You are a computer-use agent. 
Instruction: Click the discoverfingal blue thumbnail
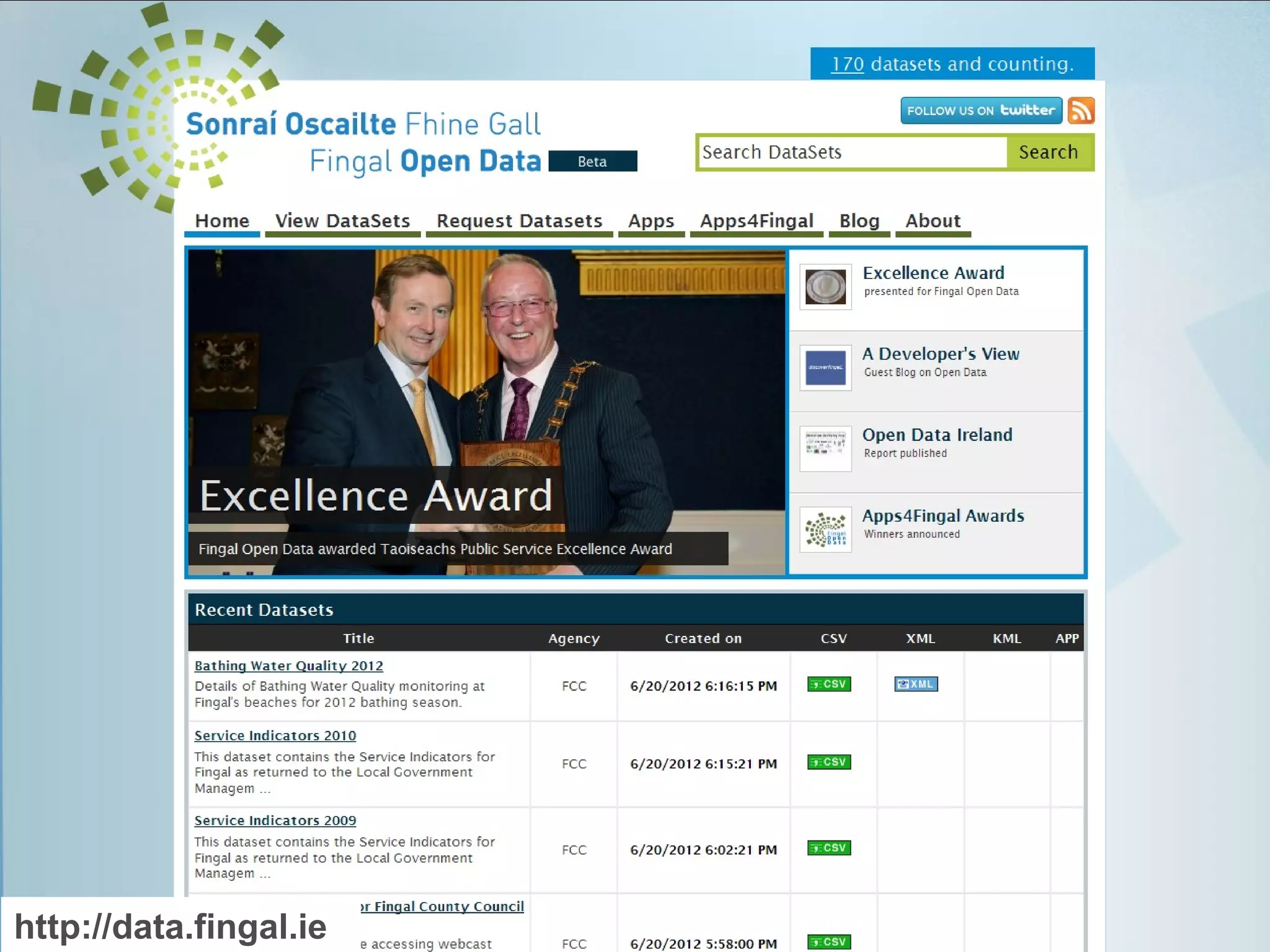[x=825, y=368]
